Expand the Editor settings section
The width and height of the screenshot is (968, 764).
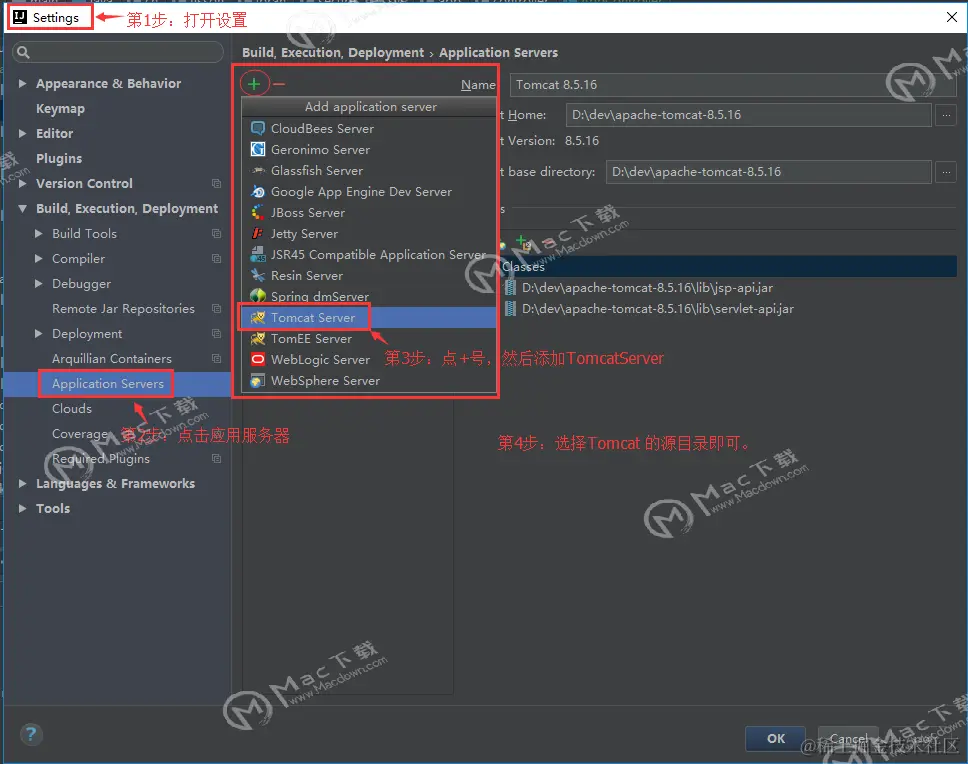pos(22,133)
